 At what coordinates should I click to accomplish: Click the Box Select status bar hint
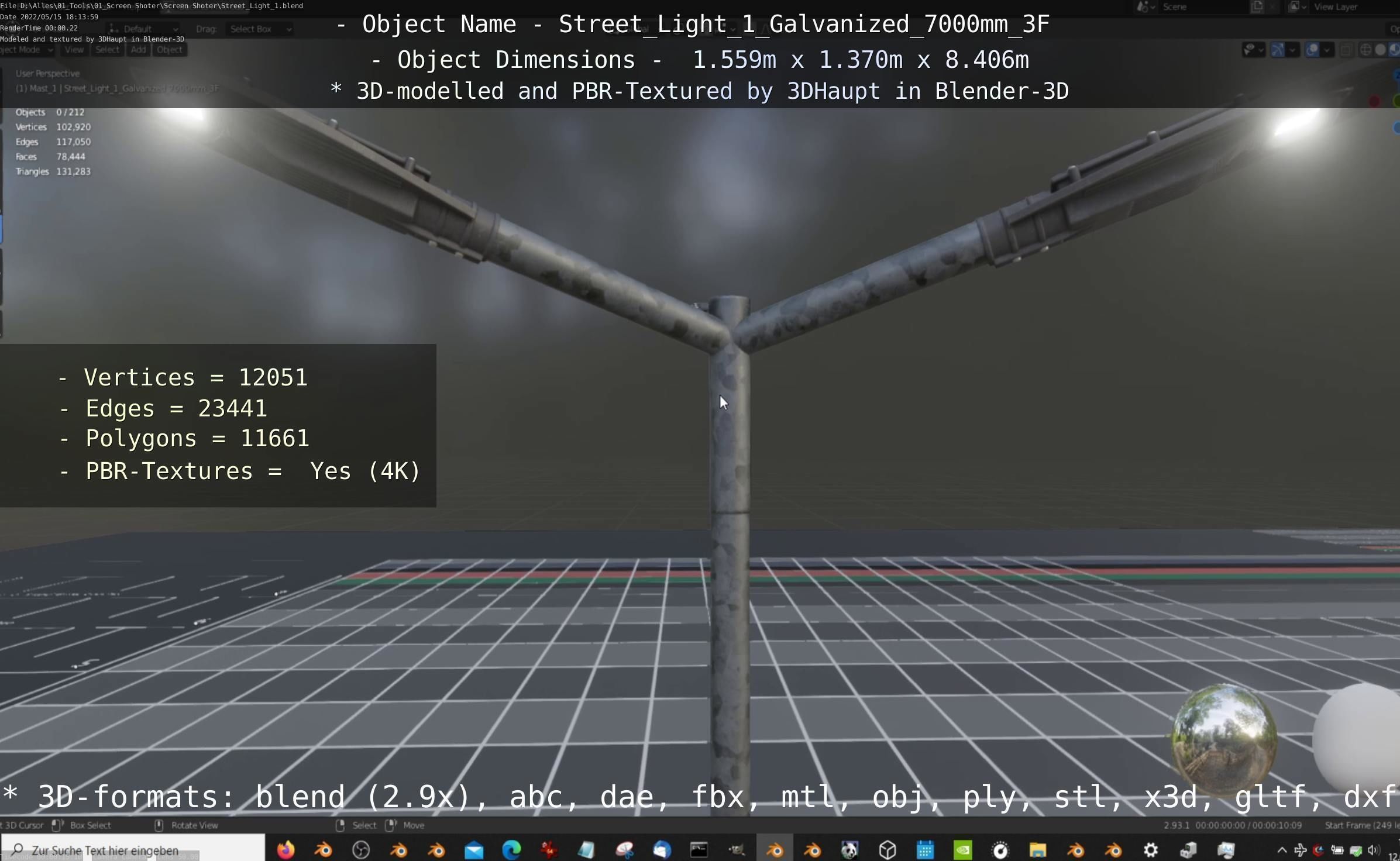pyautogui.click(x=81, y=825)
